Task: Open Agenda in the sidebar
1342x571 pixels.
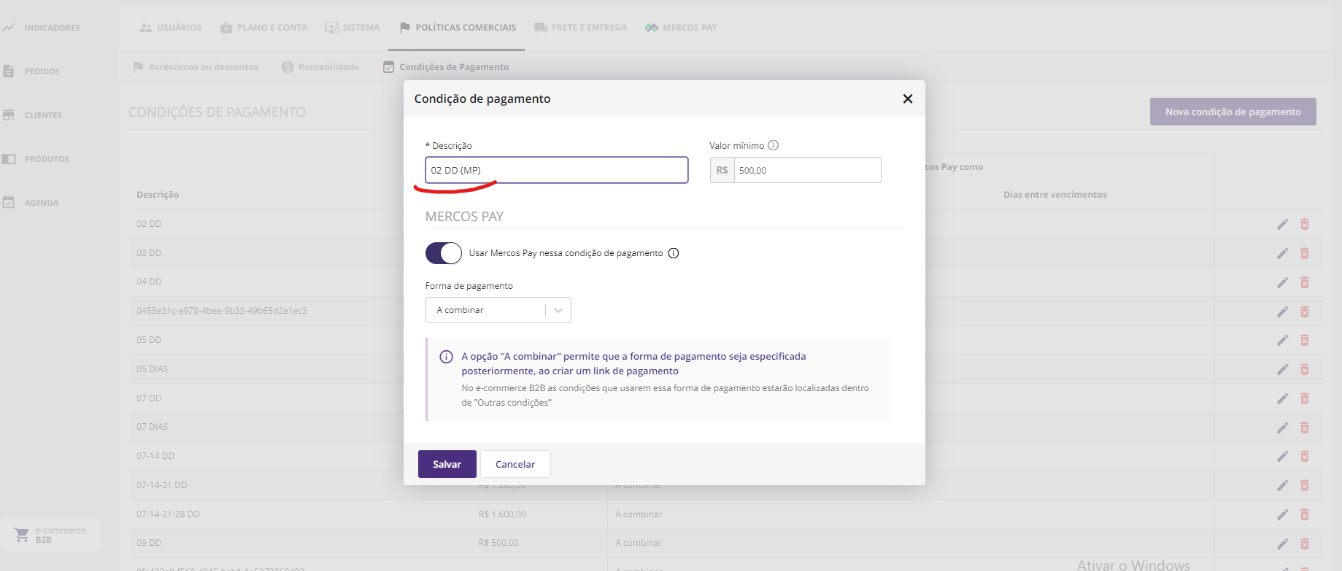Action: [31, 203]
